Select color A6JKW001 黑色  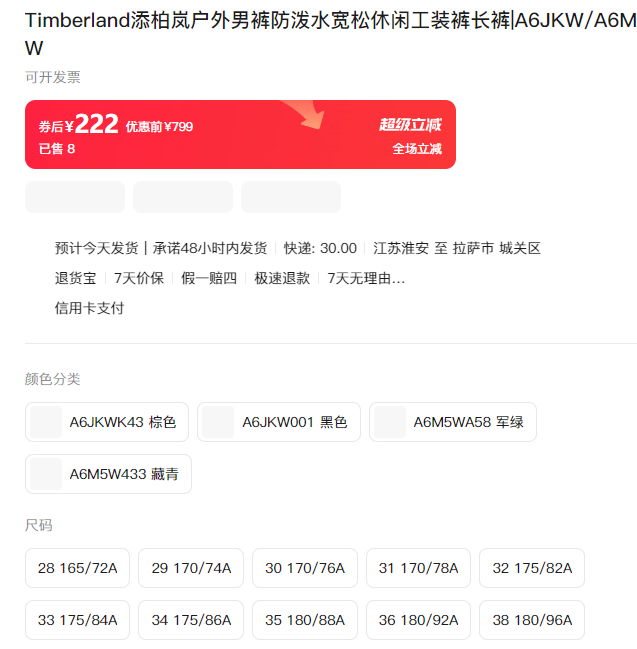click(279, 422)
